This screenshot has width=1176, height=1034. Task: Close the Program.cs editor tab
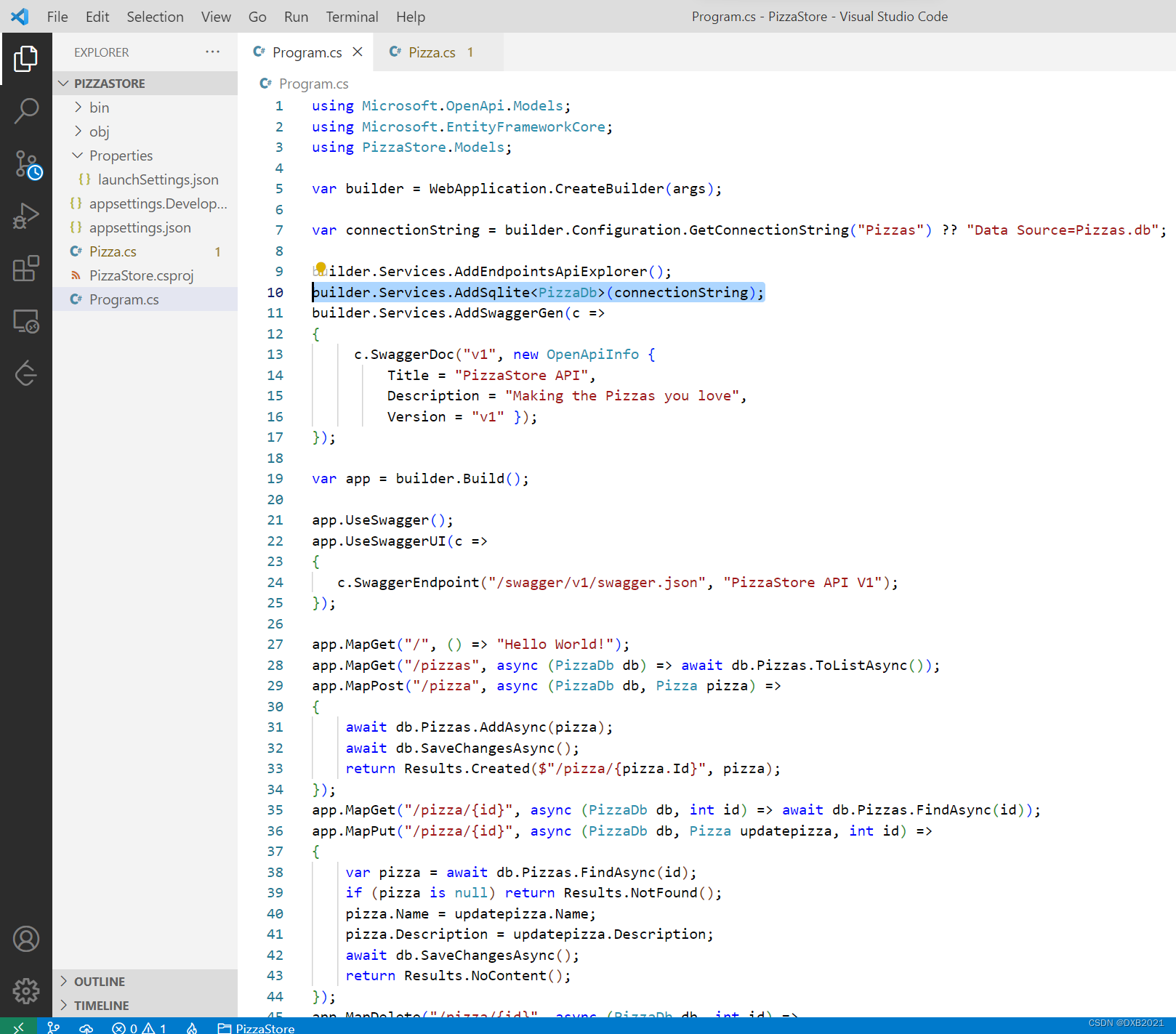pos(358,52)
